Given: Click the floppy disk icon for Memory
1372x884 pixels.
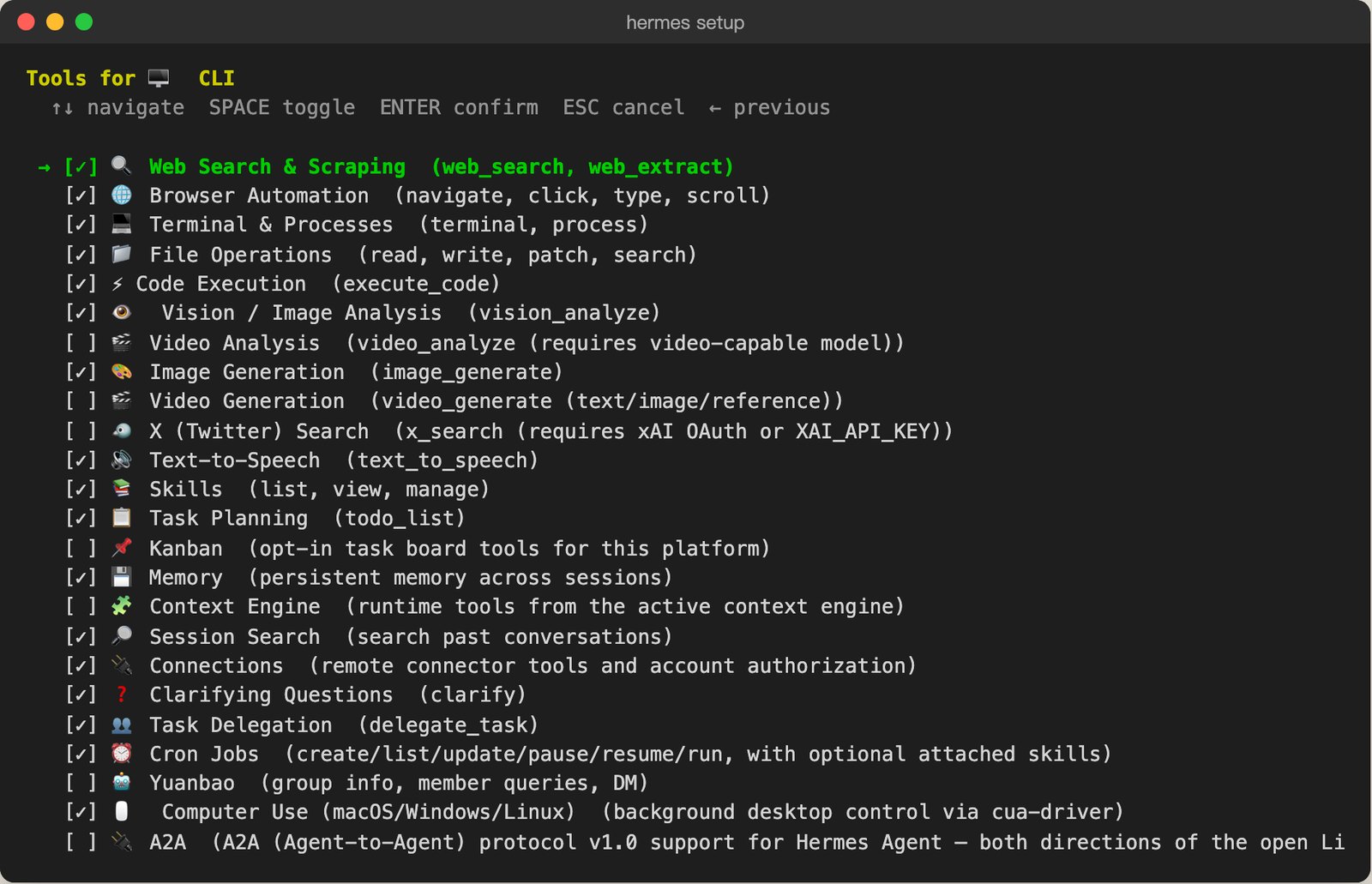Looking at the screenshot, I should point(121,578).
